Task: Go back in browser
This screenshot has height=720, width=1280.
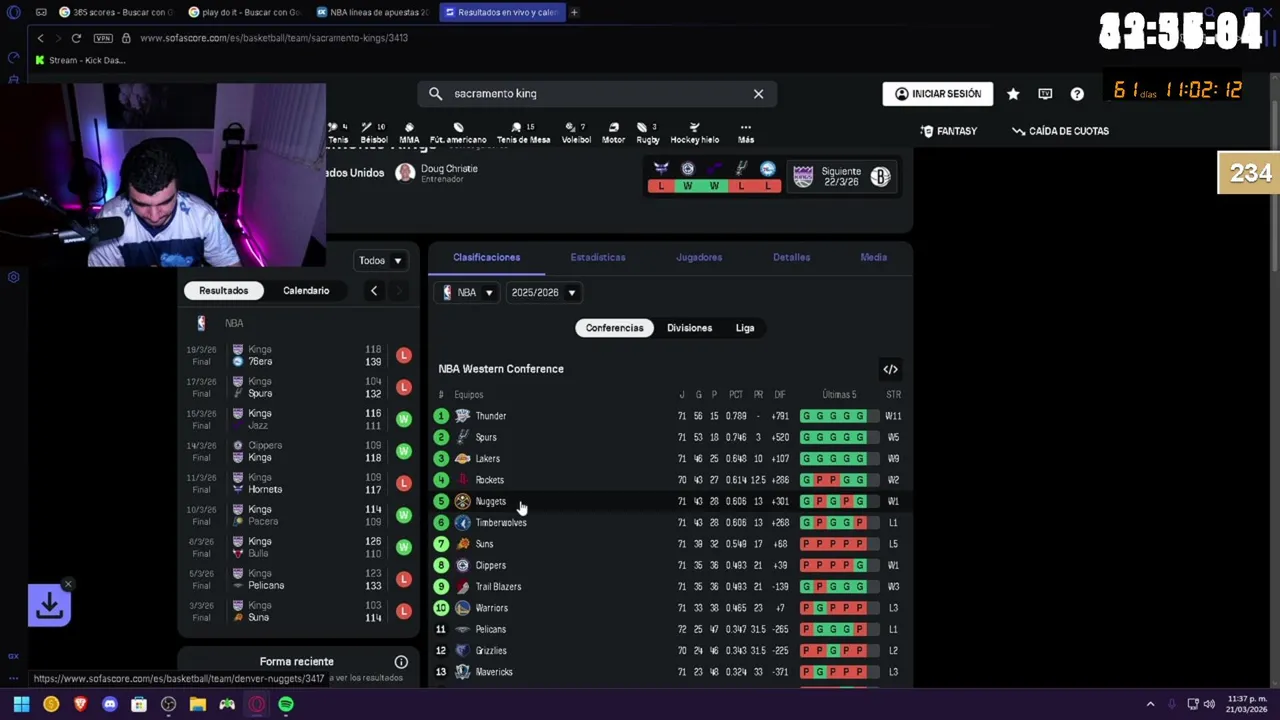Action: (40, 38)
